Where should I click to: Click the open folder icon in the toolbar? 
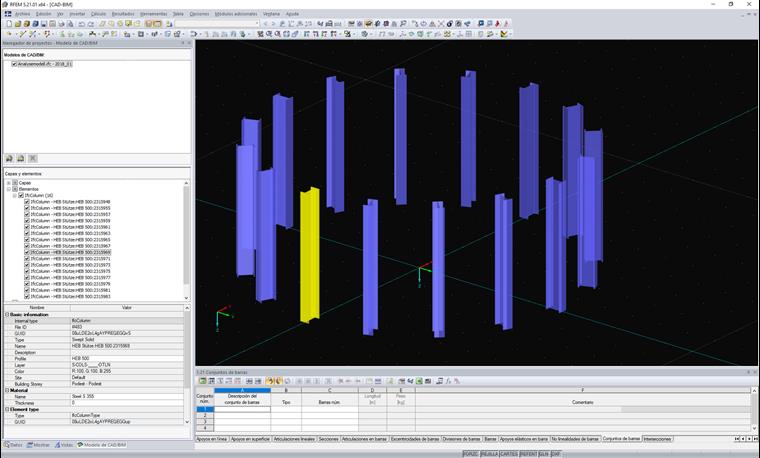point(18,23)
